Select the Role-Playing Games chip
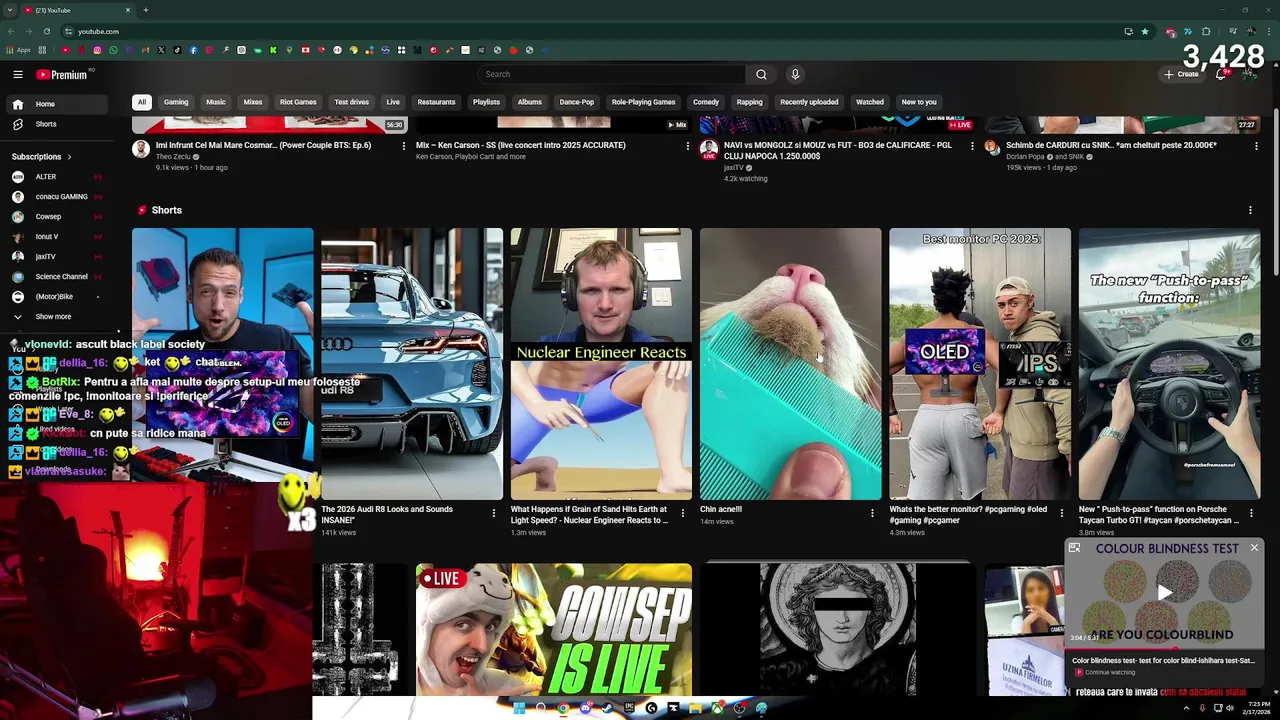Viewport: 1280px width, 720px height. (643, 102)
